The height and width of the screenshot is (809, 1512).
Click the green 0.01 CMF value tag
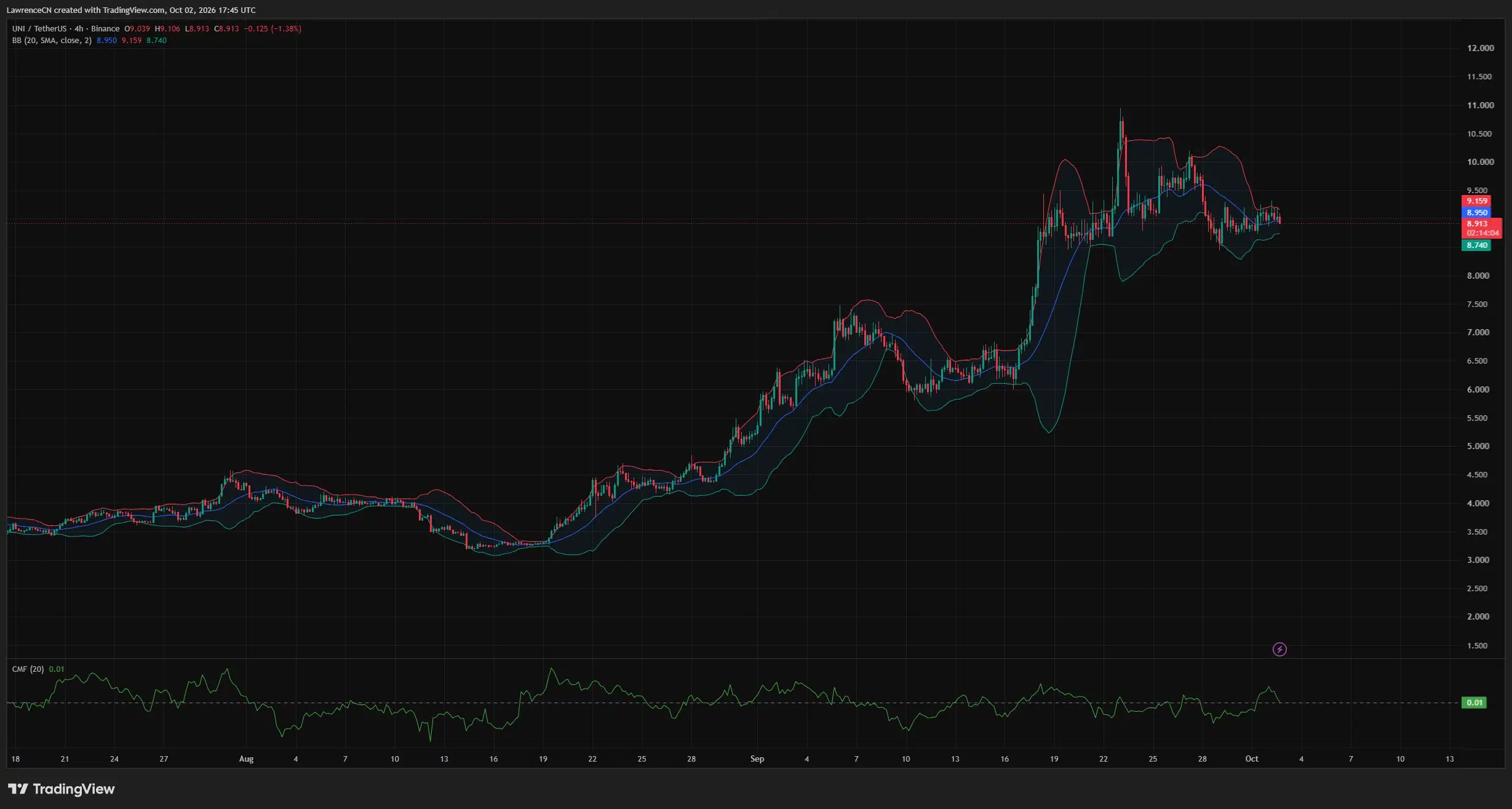pyautogui.click(x=1474, y=703)
